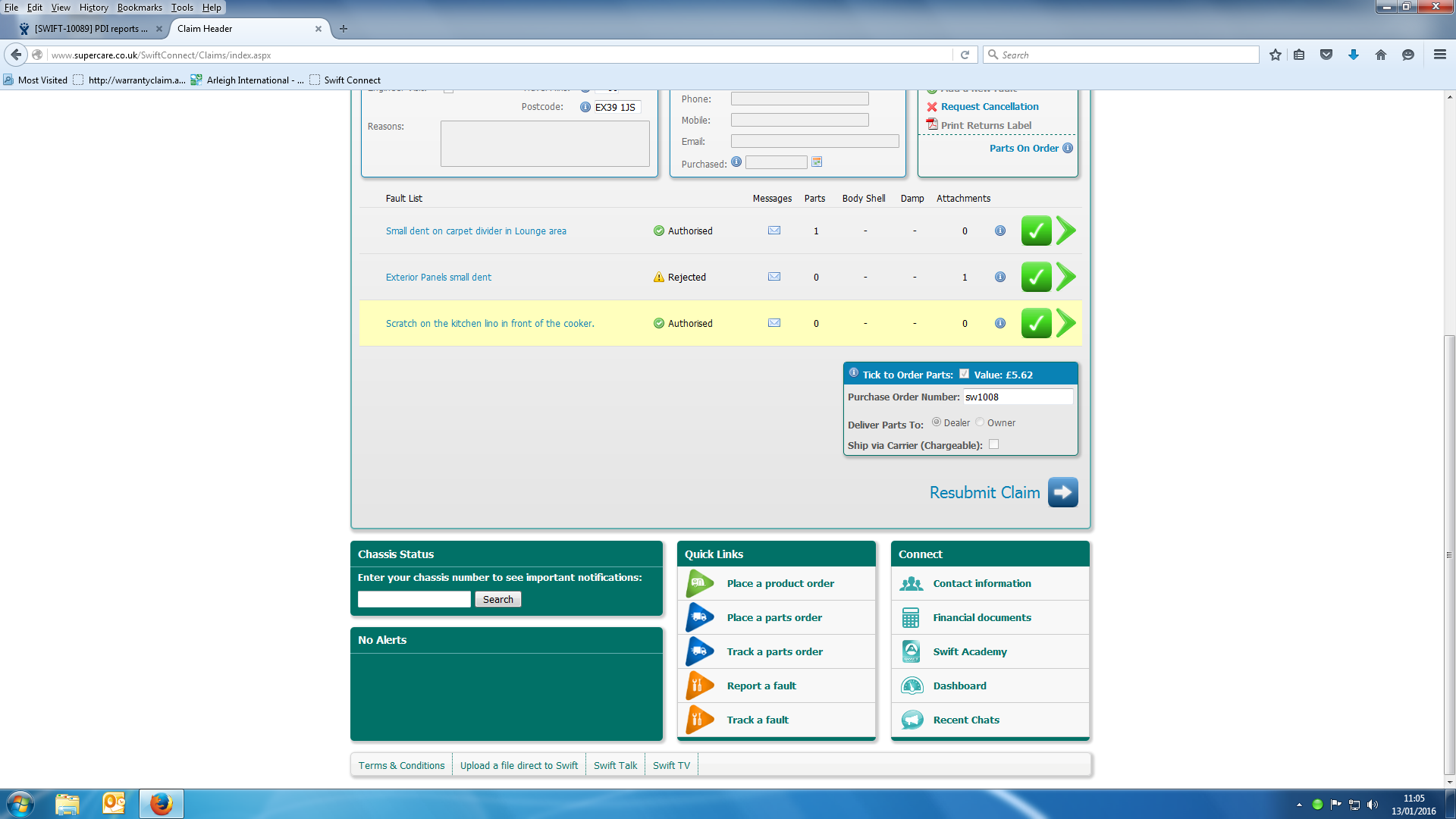This screenshot has height=819, width=1456.
Task: Expand the kitchen lino scratch fault chevron
Action: tap(1065, 323)
